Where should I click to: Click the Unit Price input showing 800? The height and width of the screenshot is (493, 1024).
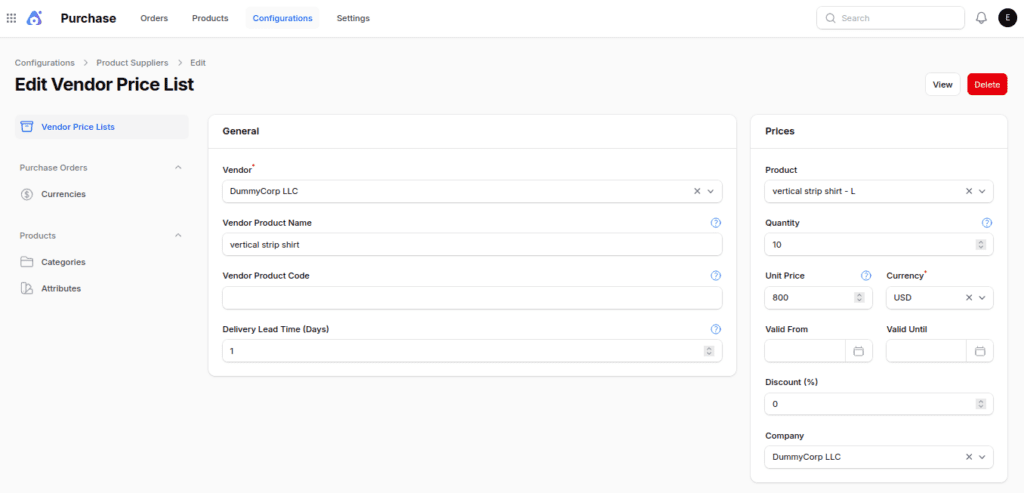point(818,298)
